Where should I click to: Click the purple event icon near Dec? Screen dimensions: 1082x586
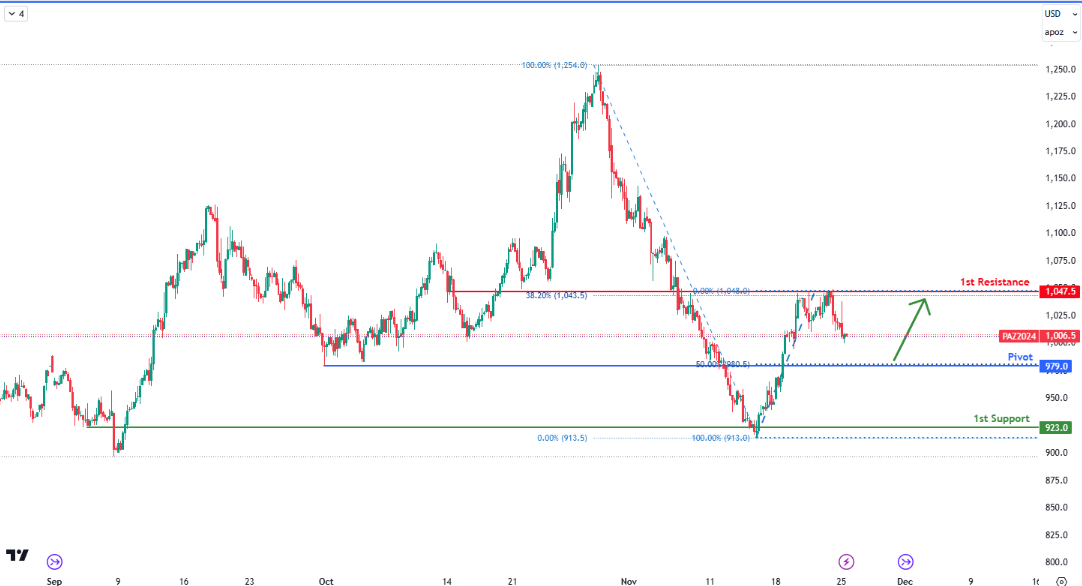coord(905,562)
